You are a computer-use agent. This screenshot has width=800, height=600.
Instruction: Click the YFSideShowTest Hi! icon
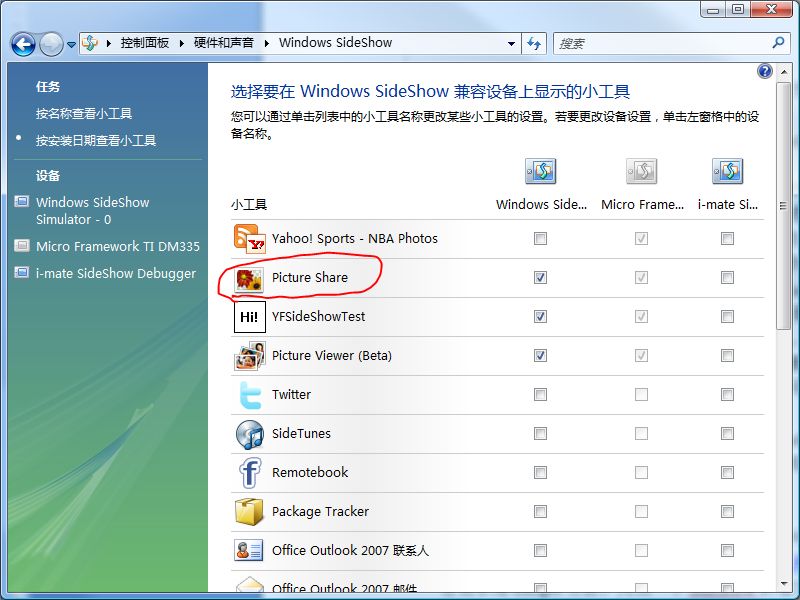click(249, 317)
